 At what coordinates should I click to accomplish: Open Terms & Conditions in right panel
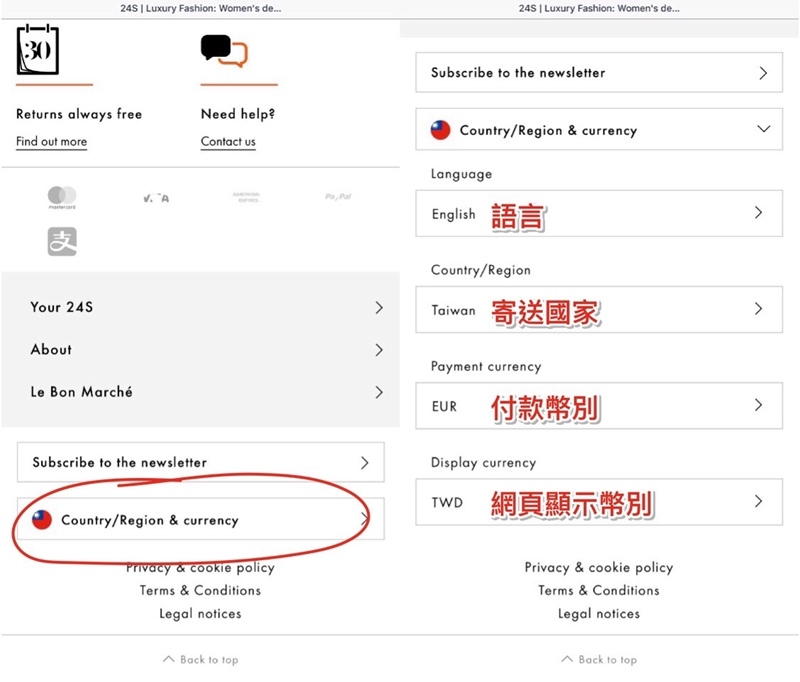(599, 591)
